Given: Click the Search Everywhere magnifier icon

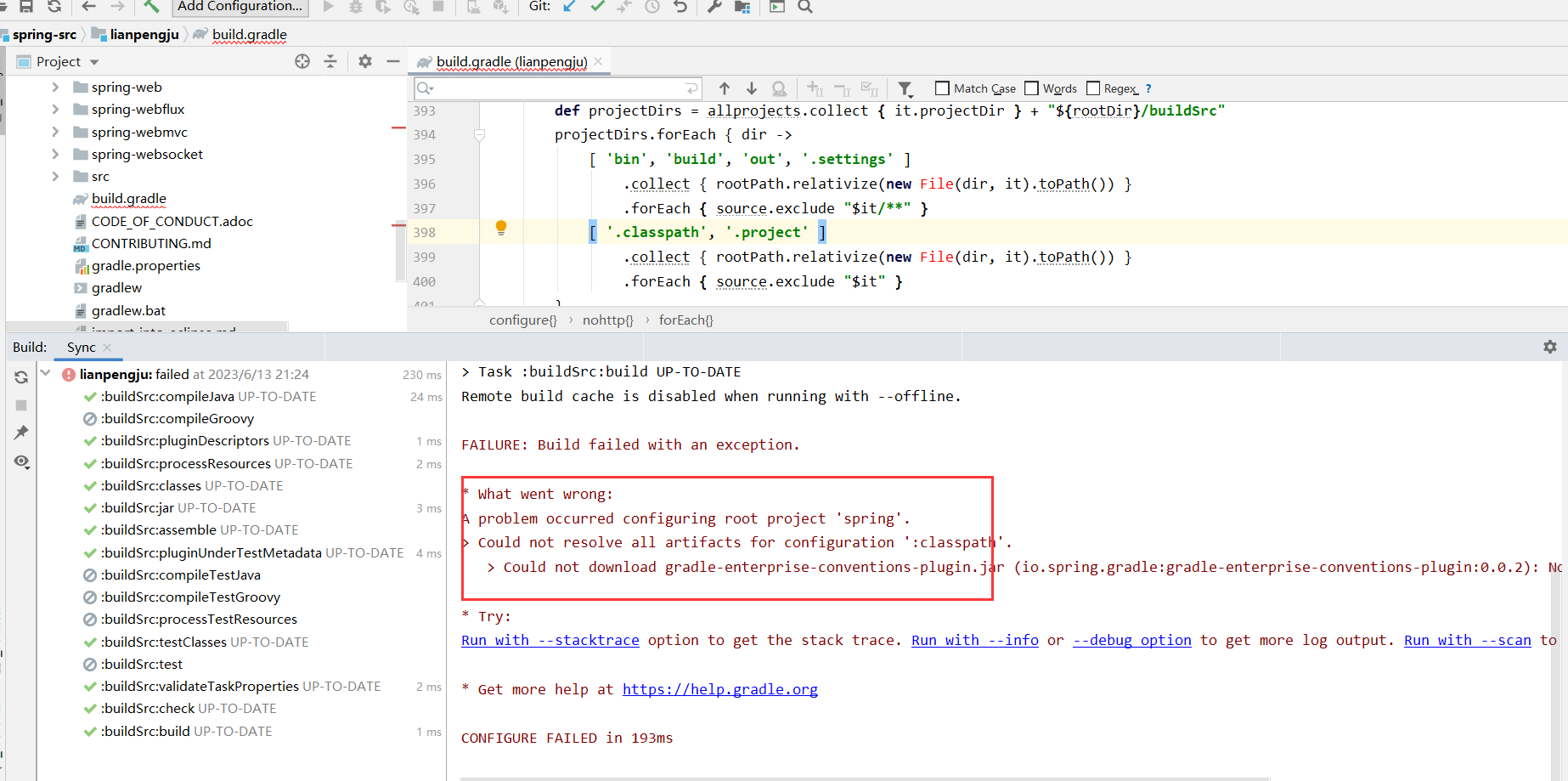Looking at the screenshot, I should coord(805,7).
